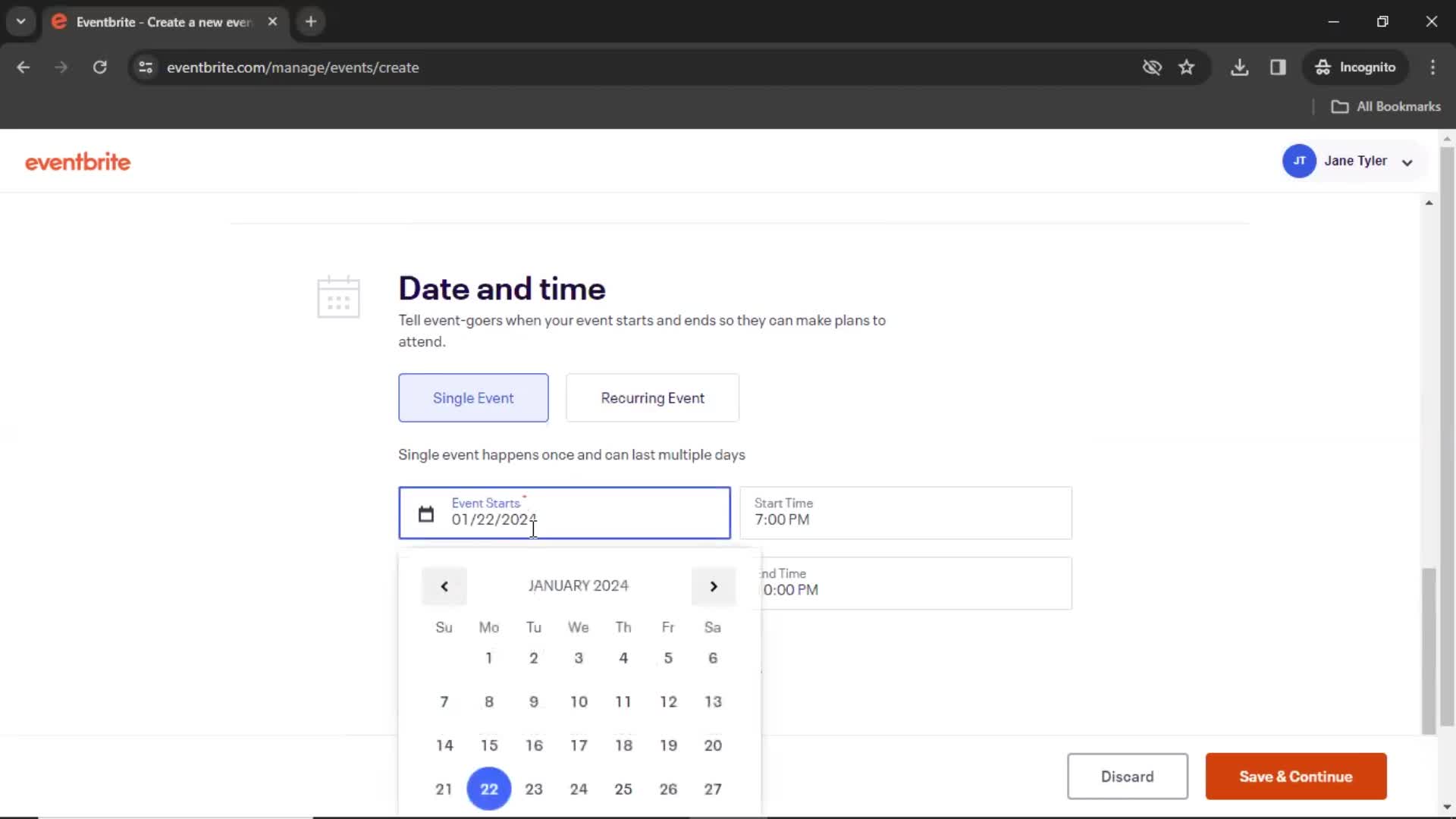Expand the browser tab options menu

click(21, 21)
